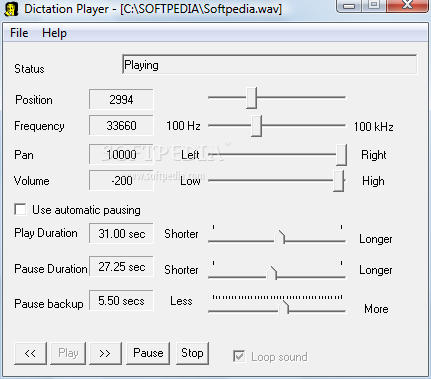Click the Less label beside Pause backup

[181, 301]
